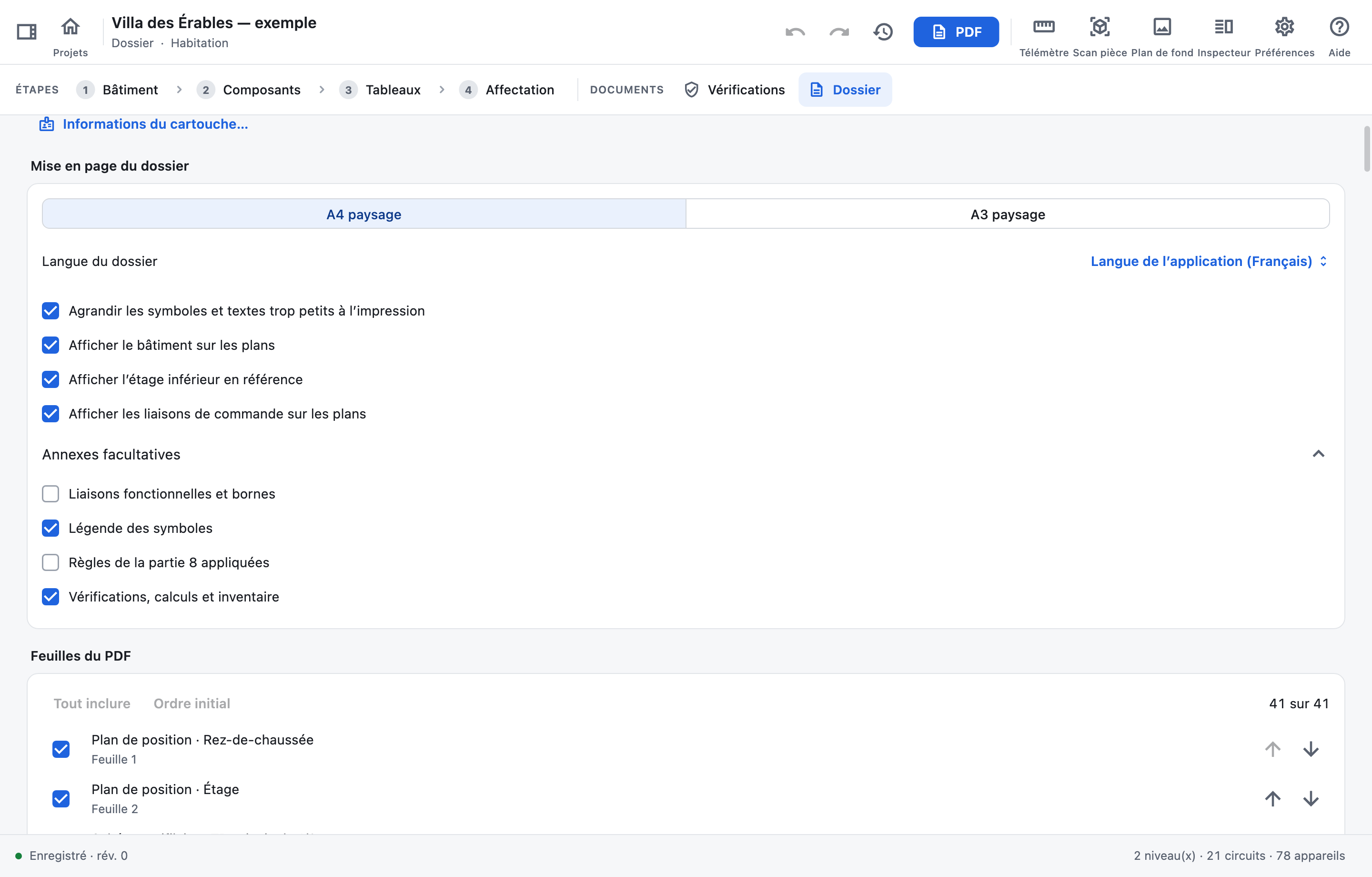Open the Vérifications document tab
This screenshot has width=1372, height=877.
(x=735, y=90)
